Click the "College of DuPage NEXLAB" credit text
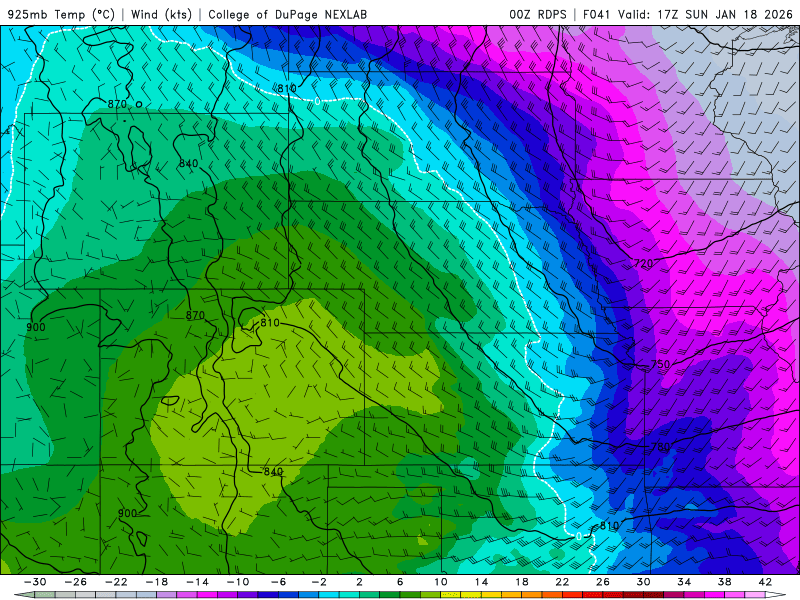The width and height of the screenshot is (800, 600). click(287, 14)
